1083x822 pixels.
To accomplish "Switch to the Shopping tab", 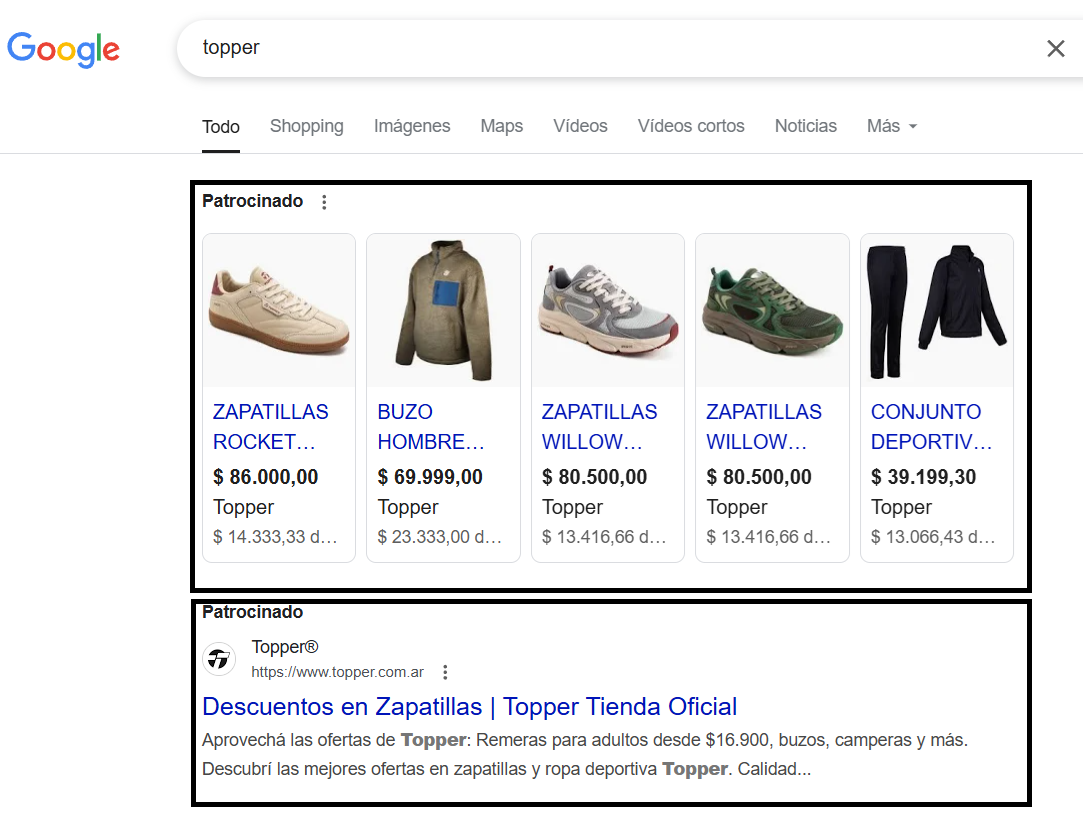I will (307, 126).
